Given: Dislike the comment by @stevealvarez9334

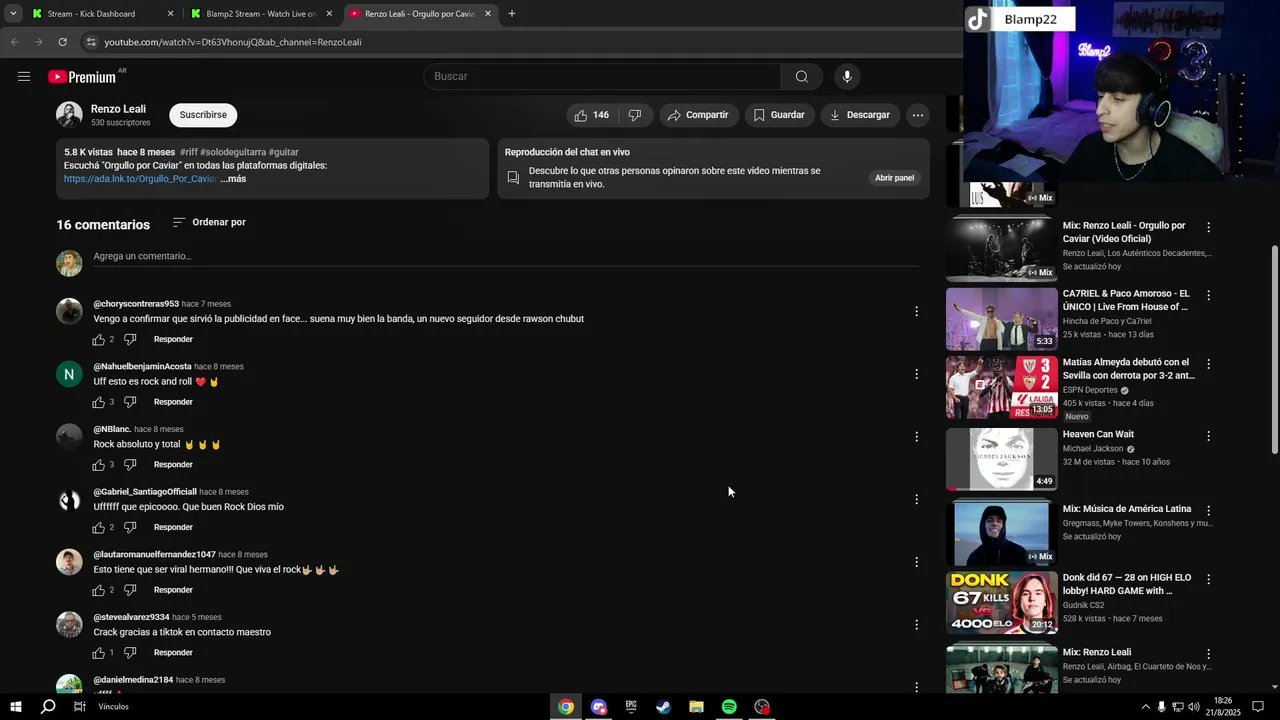Looking at the screenshot, I should [x=130, y=653].
